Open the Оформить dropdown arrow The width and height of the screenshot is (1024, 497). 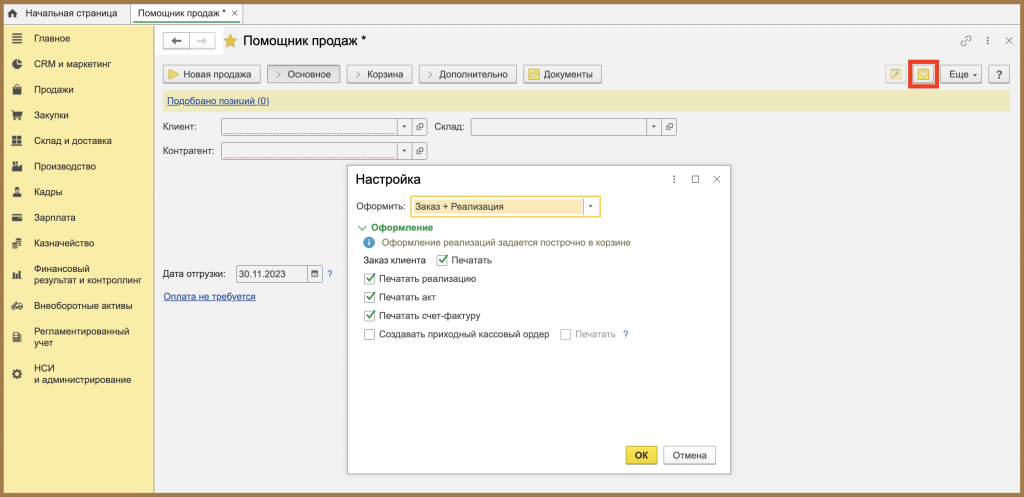tap(591, 206)
